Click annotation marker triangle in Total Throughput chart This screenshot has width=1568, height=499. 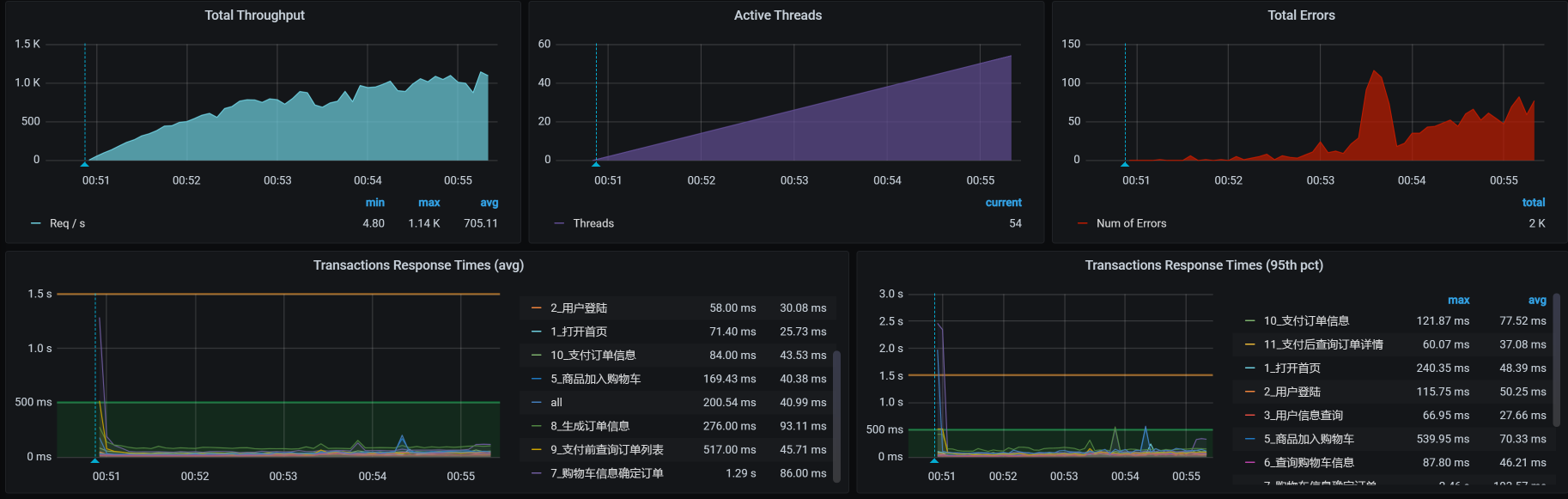tap(84, 163)
